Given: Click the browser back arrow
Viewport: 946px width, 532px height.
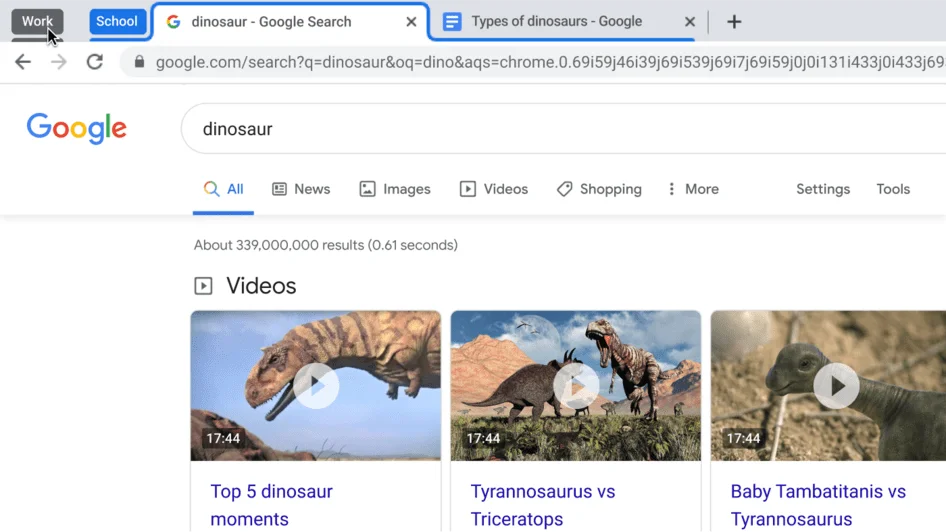Looking at the screenshot, I should (x=22, y=62).
